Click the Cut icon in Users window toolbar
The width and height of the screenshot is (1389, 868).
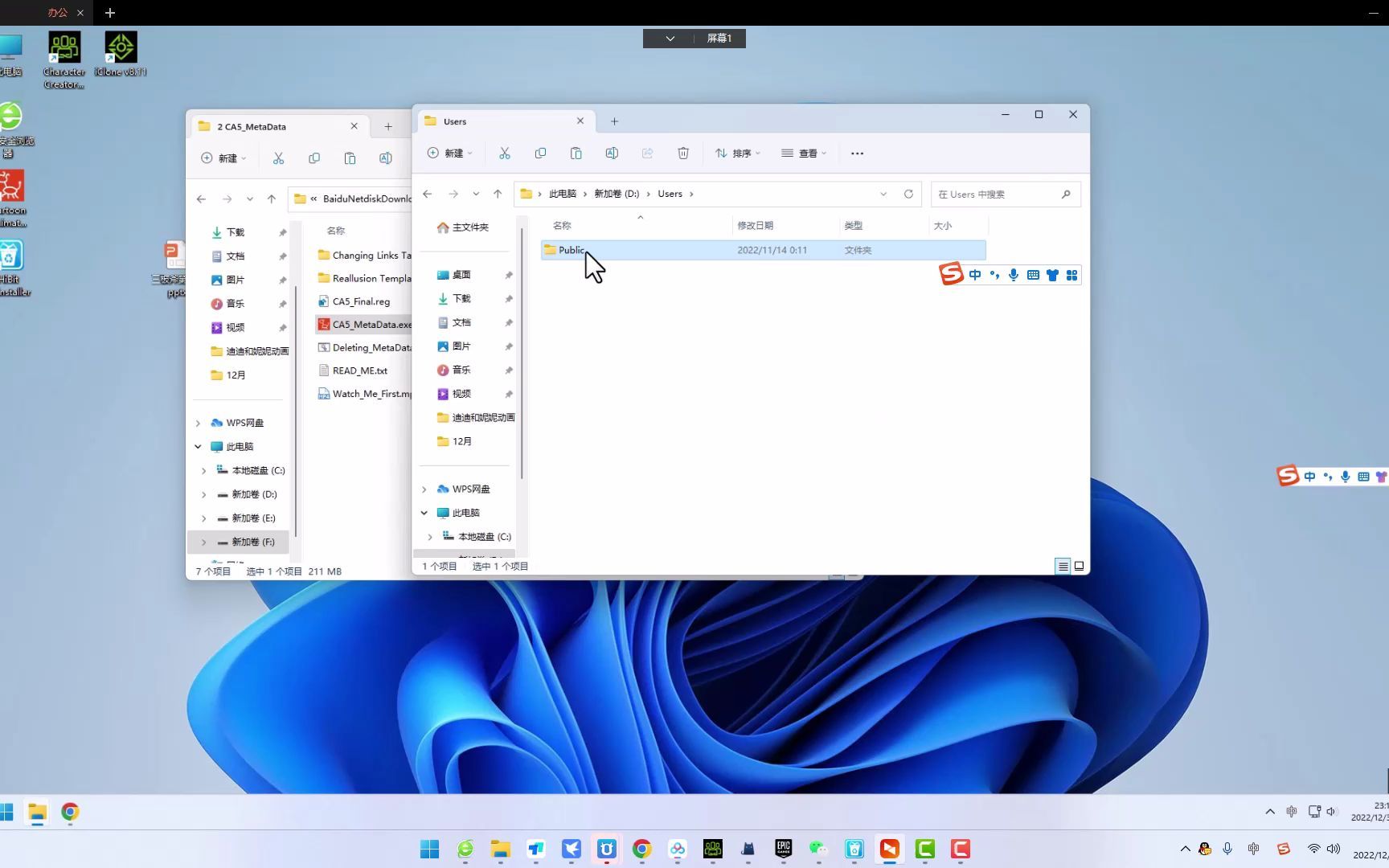[x=505, y=153]
